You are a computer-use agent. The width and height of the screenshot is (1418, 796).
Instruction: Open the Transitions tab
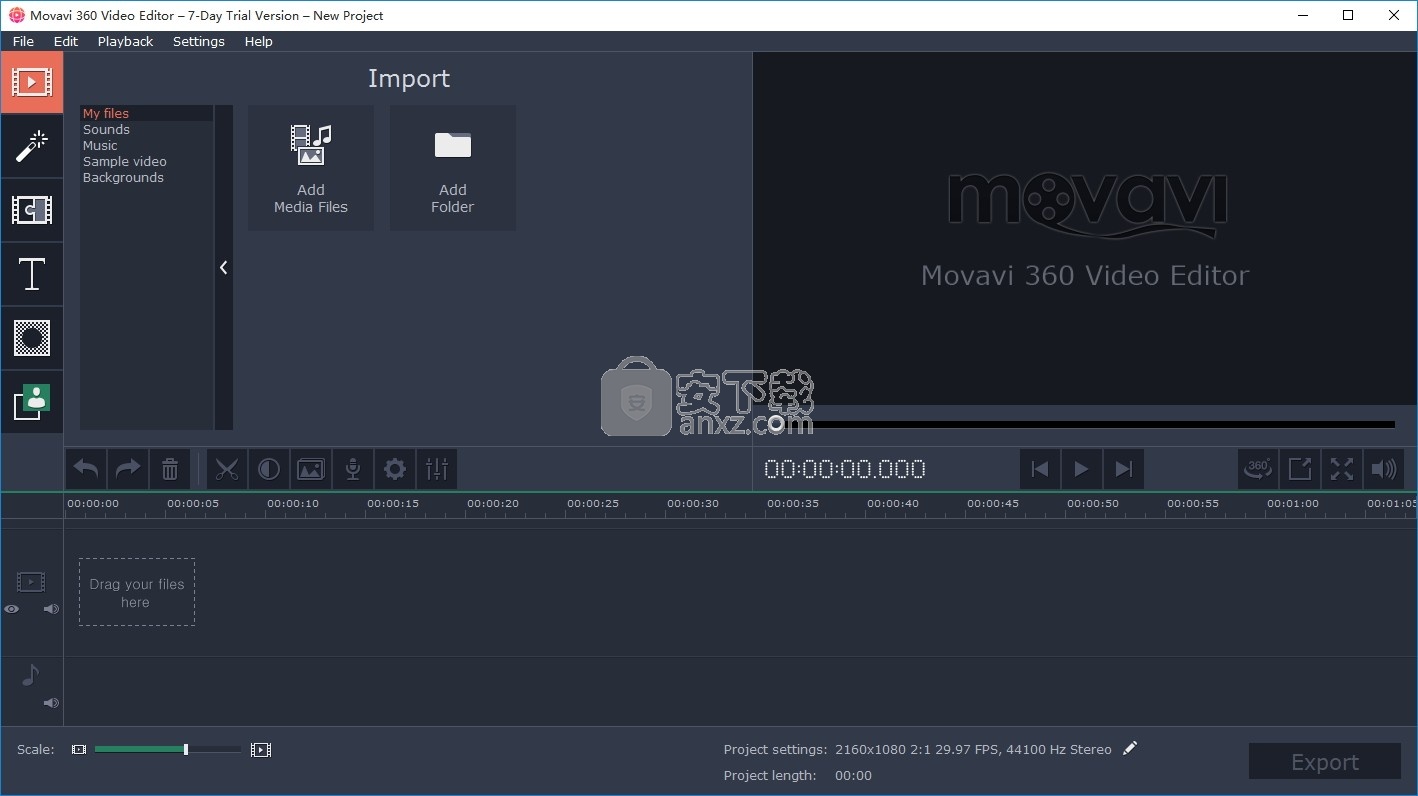[32, 210]
